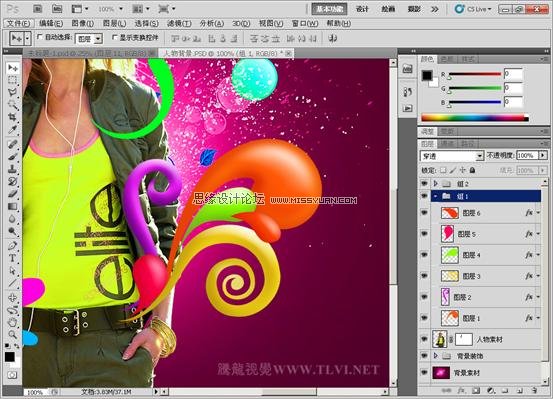Select the Crop tool
Image resolution: width=553 pixels, height=399 pixels.
click(13, 117)
